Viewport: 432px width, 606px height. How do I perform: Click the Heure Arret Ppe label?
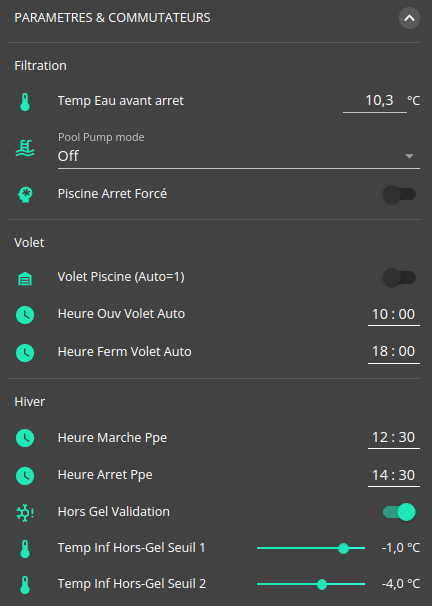(x=105, y=475)
